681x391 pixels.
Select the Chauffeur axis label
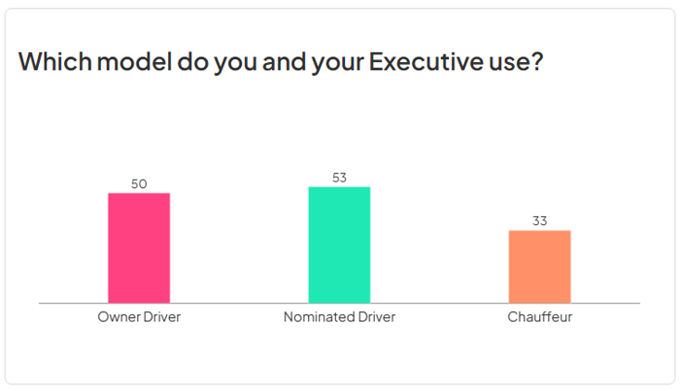[540, 317]
